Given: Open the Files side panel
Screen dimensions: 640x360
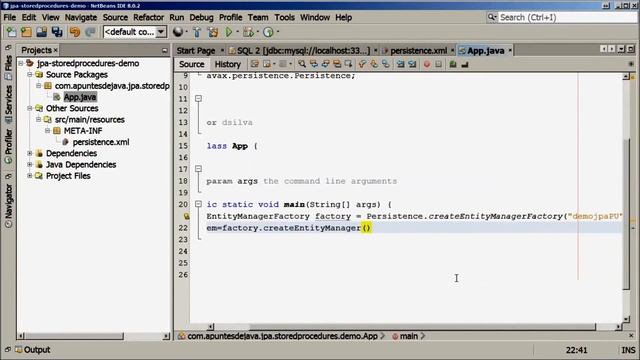Looking at the screenshot, I should (x=9, y=67).
